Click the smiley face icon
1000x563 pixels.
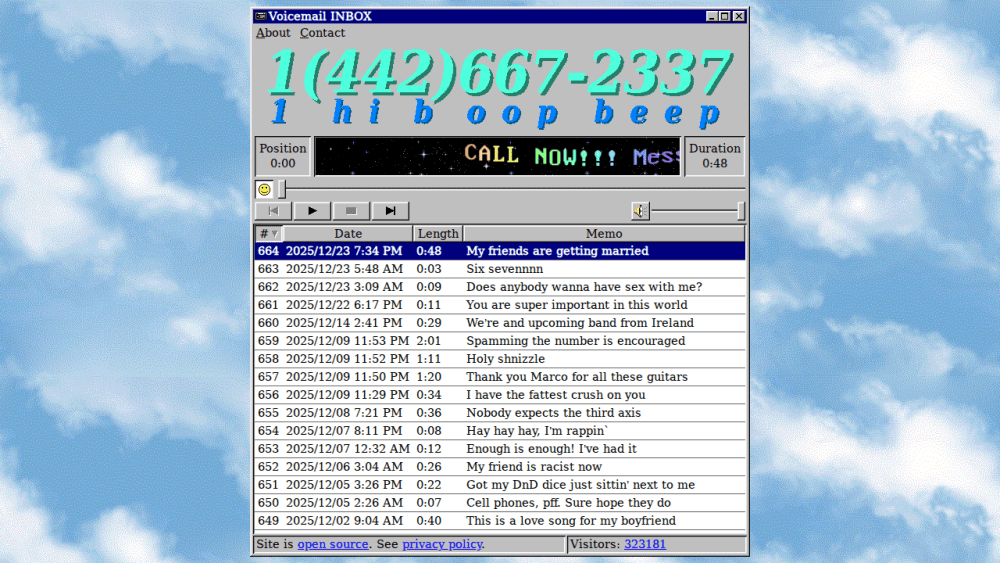point(264,189)
